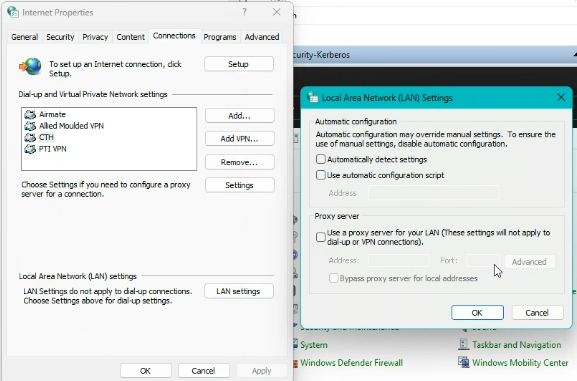
Task: Select the CTH connection entry
Action: pos(46,137)
